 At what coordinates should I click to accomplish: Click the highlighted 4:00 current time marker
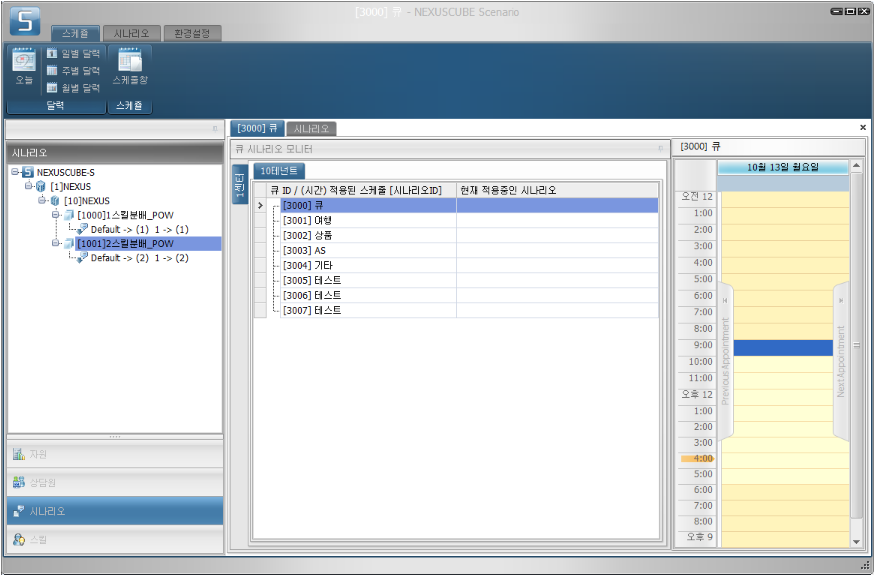pyautogui.click(x=698, y=459)
